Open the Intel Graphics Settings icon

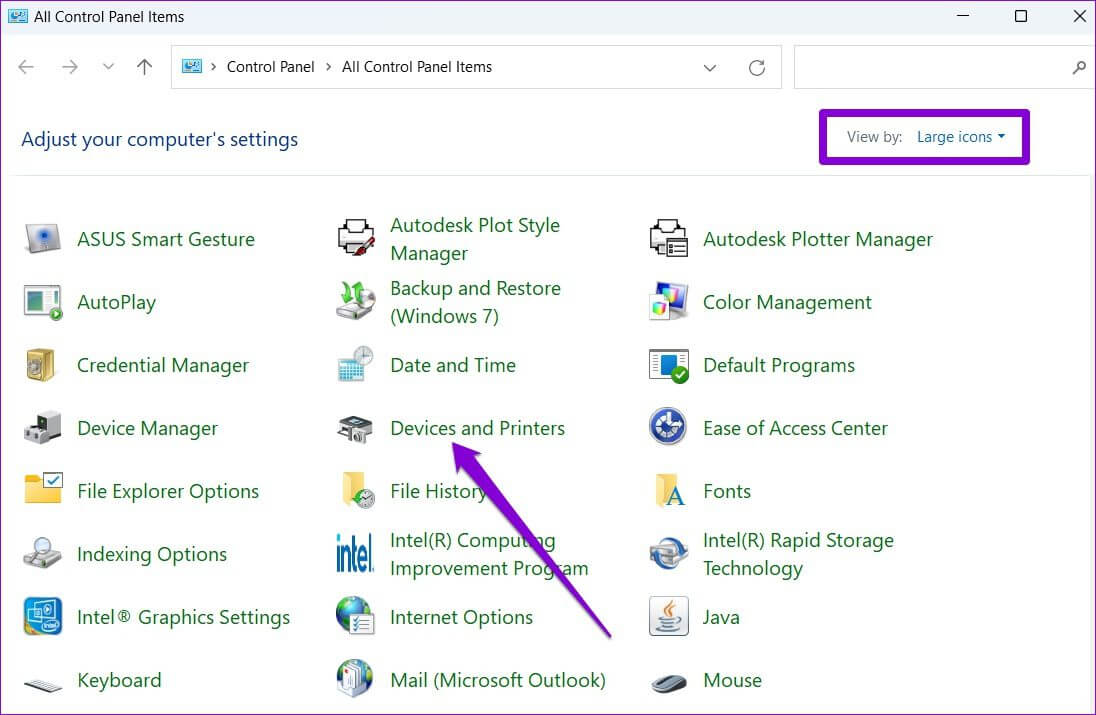[43, 616]
